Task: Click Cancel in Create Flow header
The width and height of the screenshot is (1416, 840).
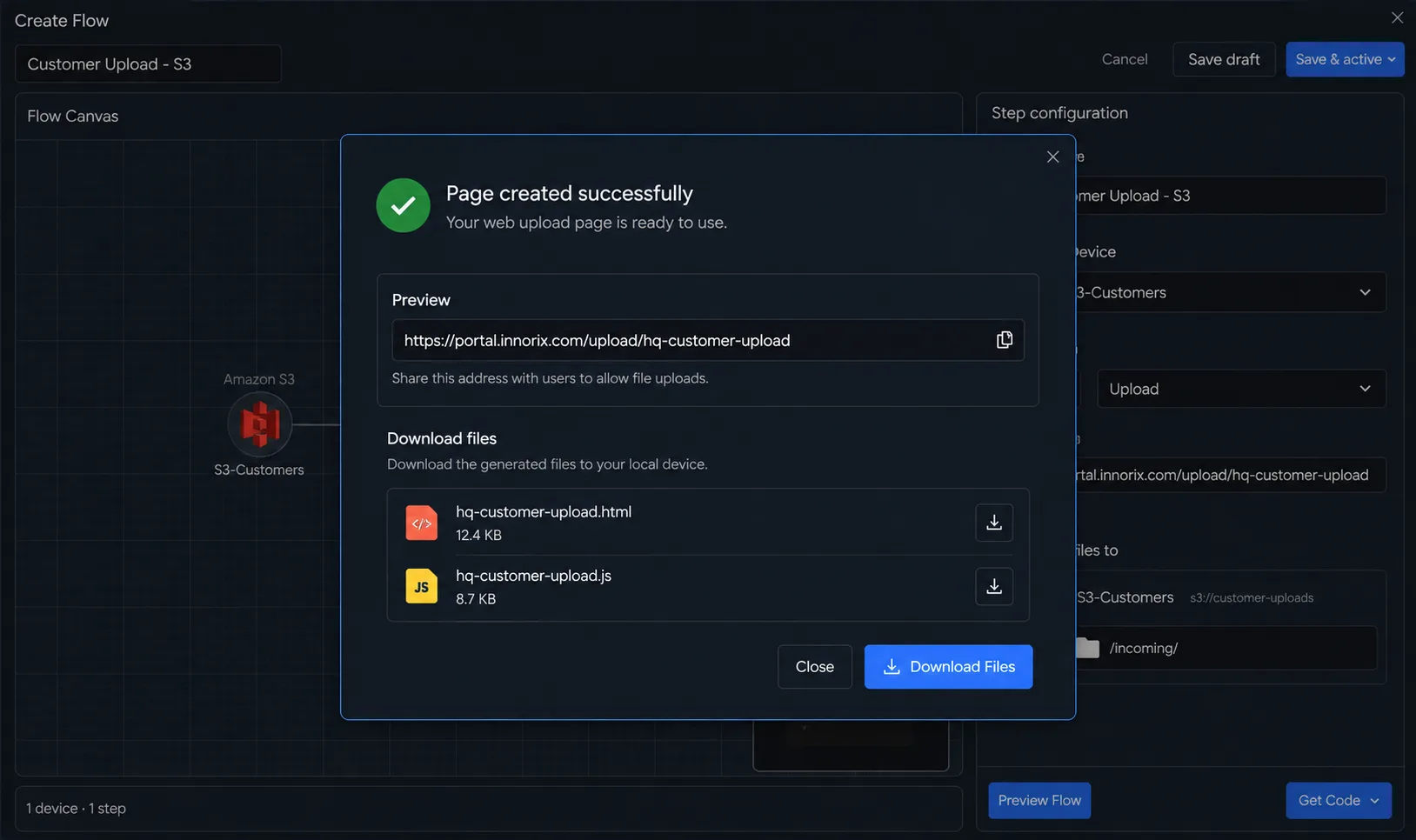Action: click(1125, 59)
